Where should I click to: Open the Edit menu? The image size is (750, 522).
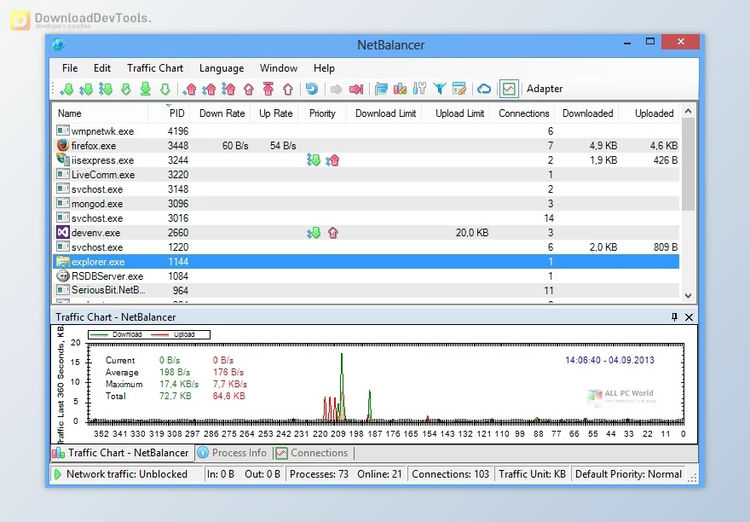pos(102,68)
